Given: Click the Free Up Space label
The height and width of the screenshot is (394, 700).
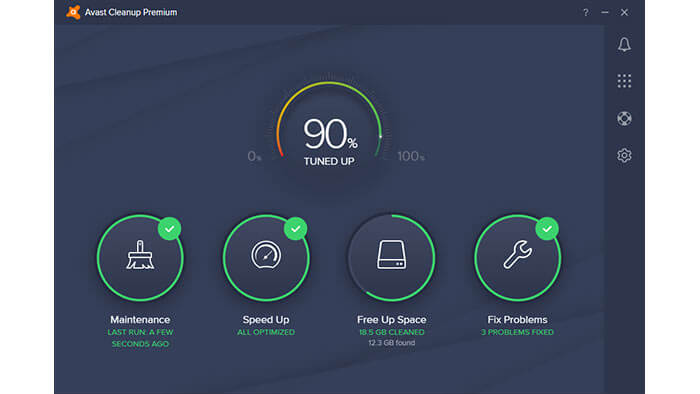Looking at the screenshot, I should [x=392, y=319].
